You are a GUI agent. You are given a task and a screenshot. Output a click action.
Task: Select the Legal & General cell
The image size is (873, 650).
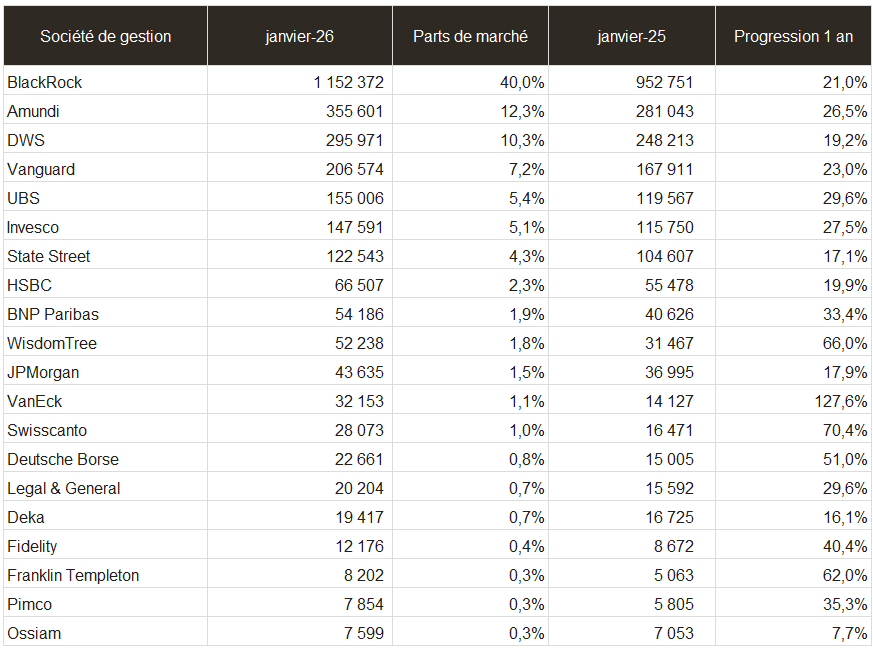point(64,488)
